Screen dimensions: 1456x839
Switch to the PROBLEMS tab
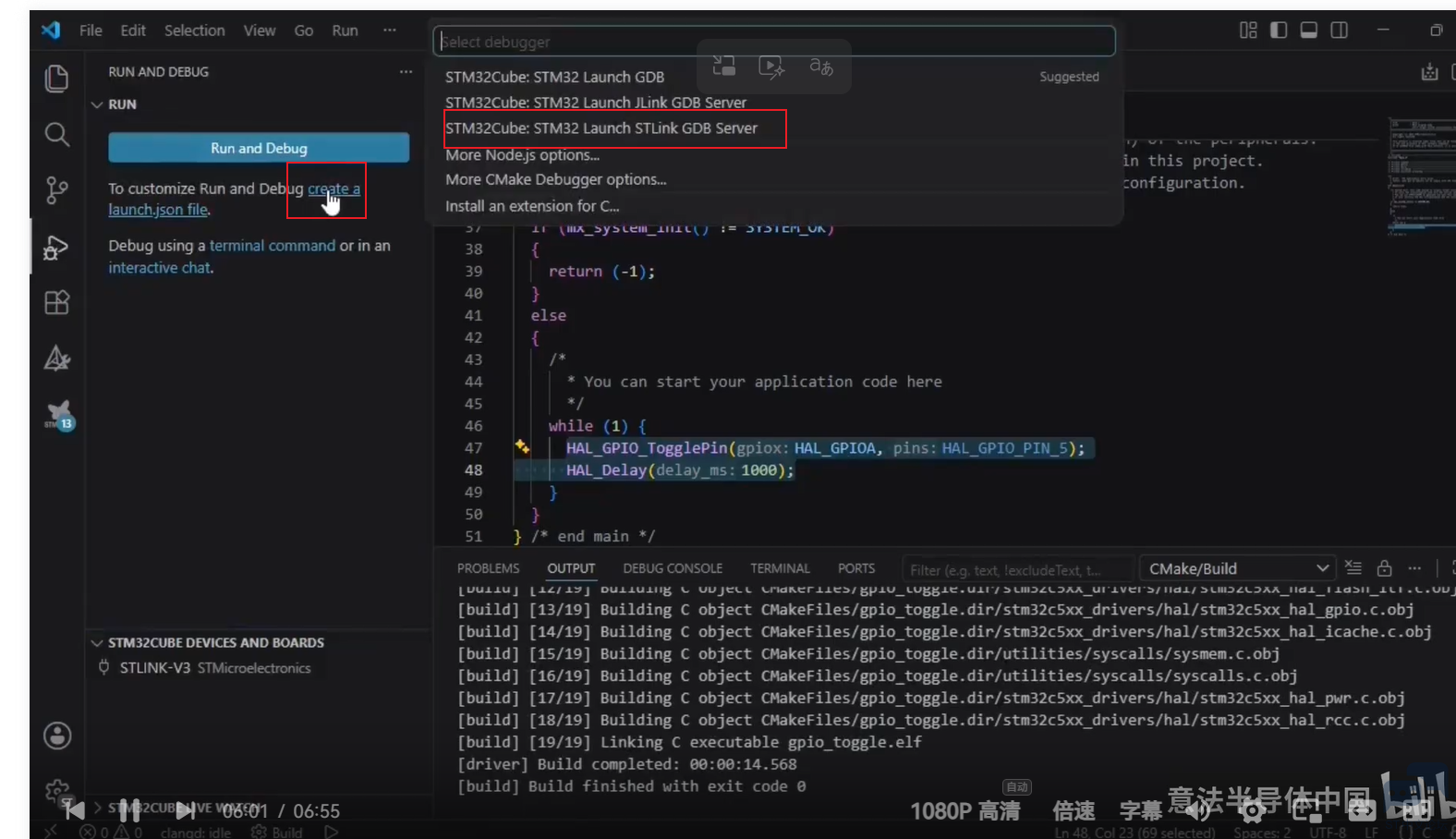(x=488, y=568)
